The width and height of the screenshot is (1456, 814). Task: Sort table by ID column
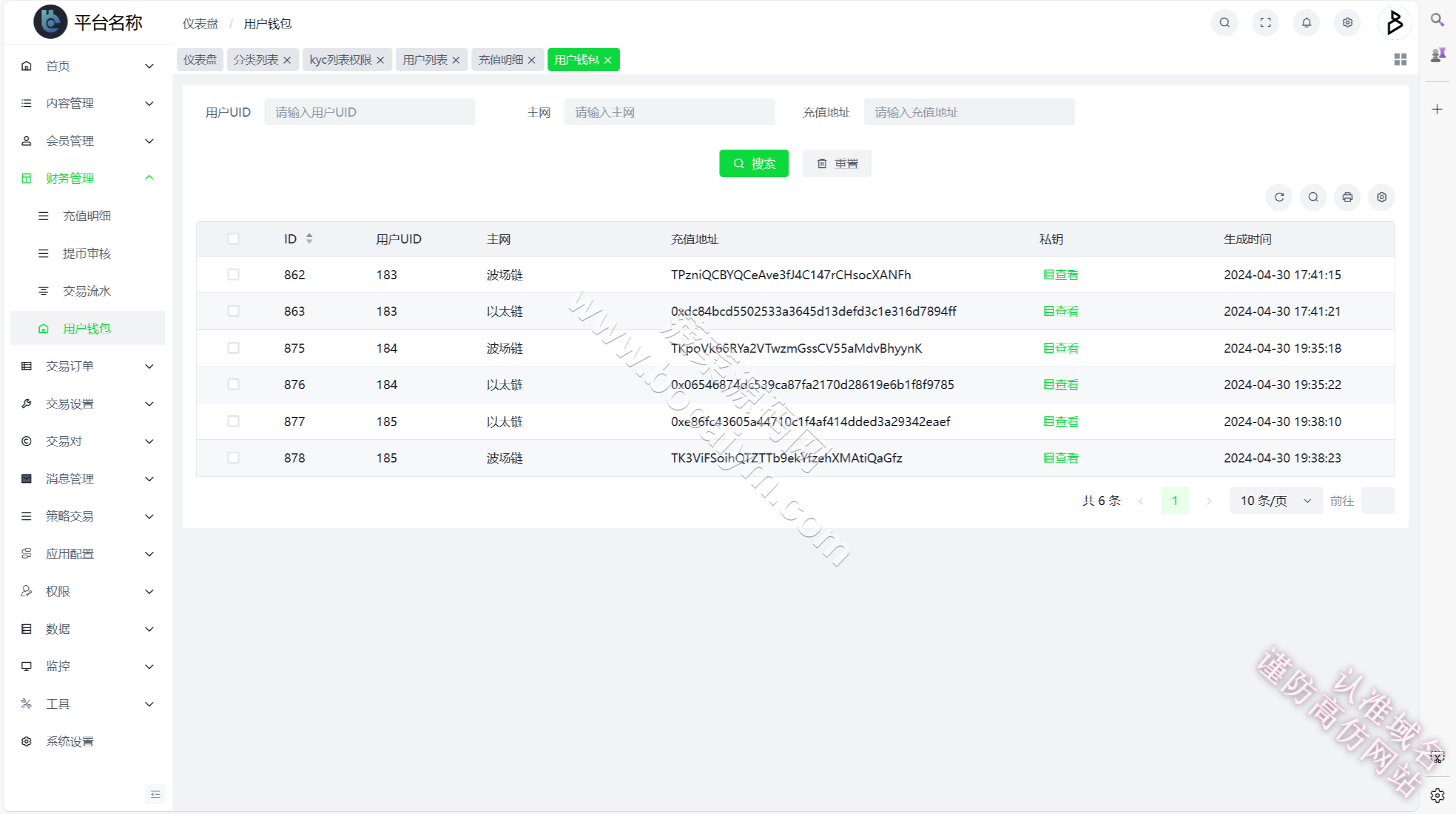pos(309,239)
